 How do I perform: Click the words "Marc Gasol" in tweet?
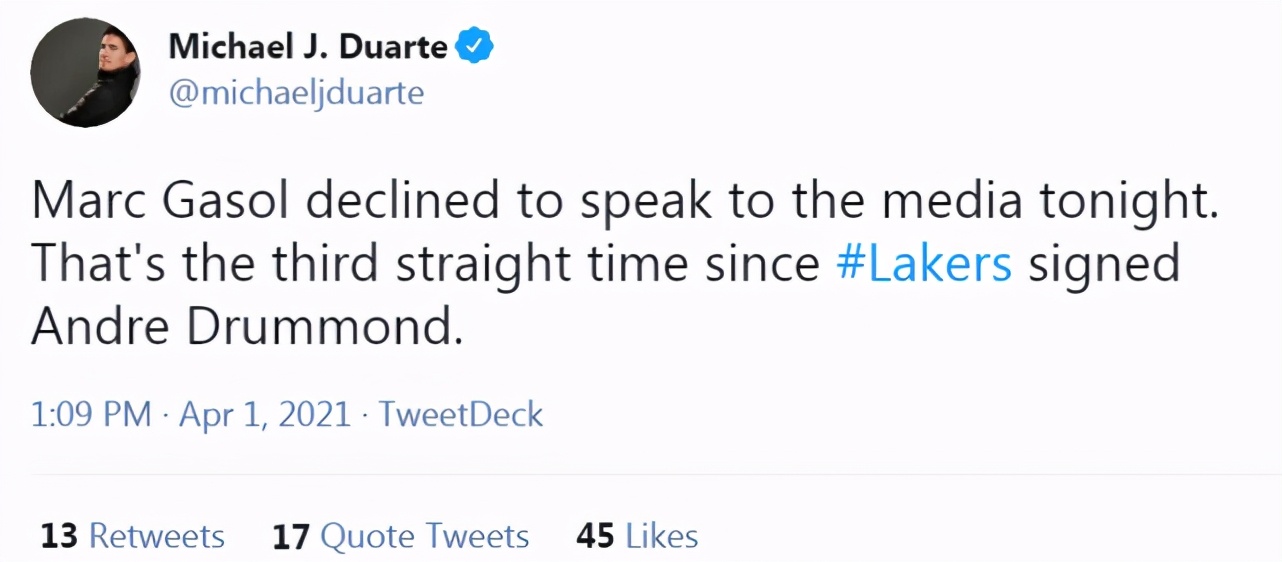161,201
